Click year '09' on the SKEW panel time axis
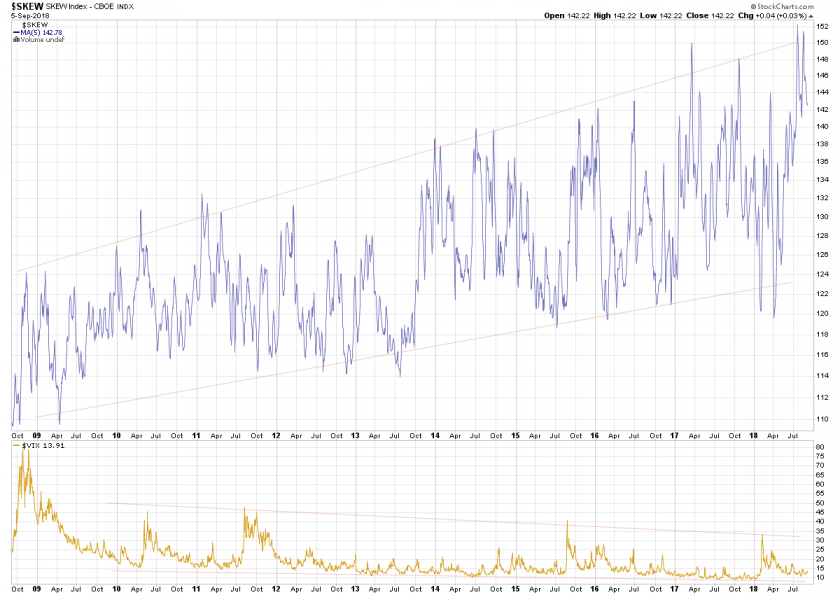Screen dimensions: 840x595 (x=36, y=435)
